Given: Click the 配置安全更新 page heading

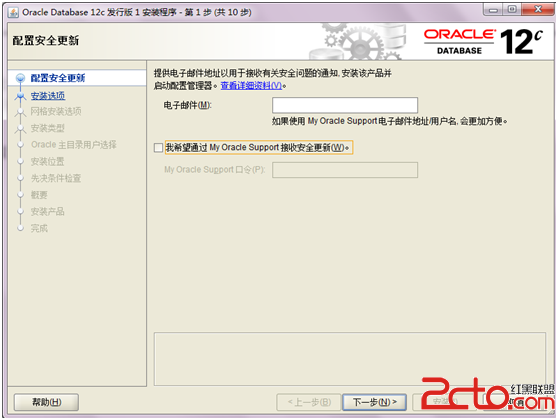Looking at the screenshot, I should pyautogui.click(x=46, y=41).
